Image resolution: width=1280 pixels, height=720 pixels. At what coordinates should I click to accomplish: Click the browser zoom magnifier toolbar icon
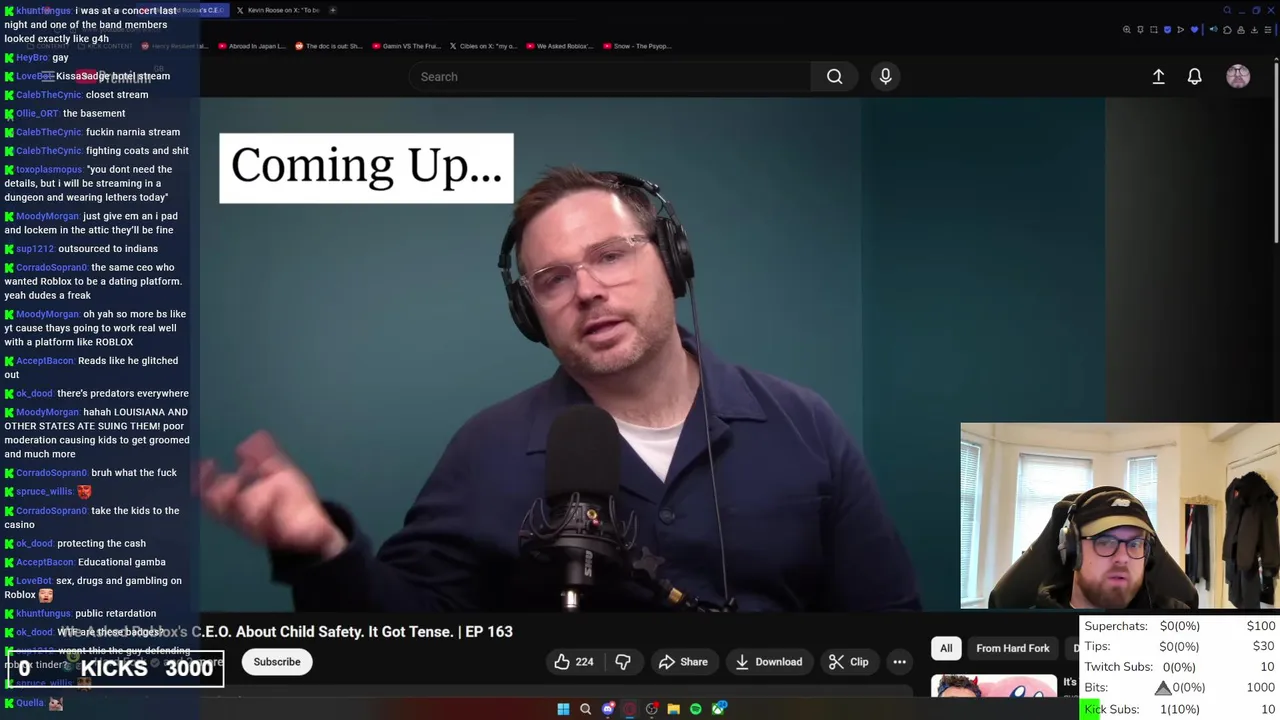click(1127, 30)
